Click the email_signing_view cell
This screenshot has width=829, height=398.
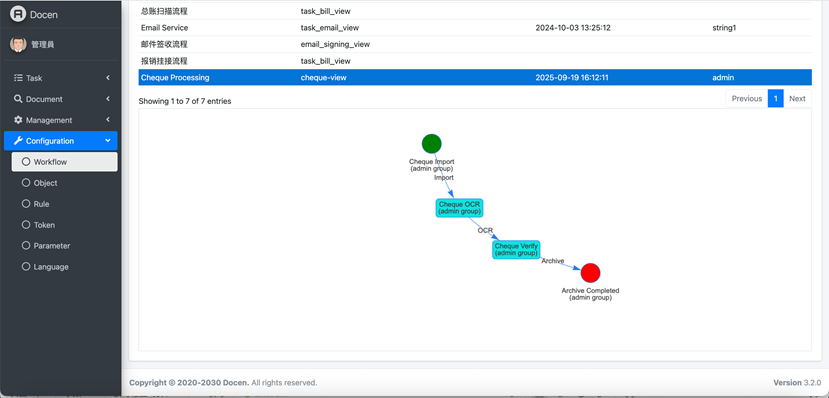(335, 44)
